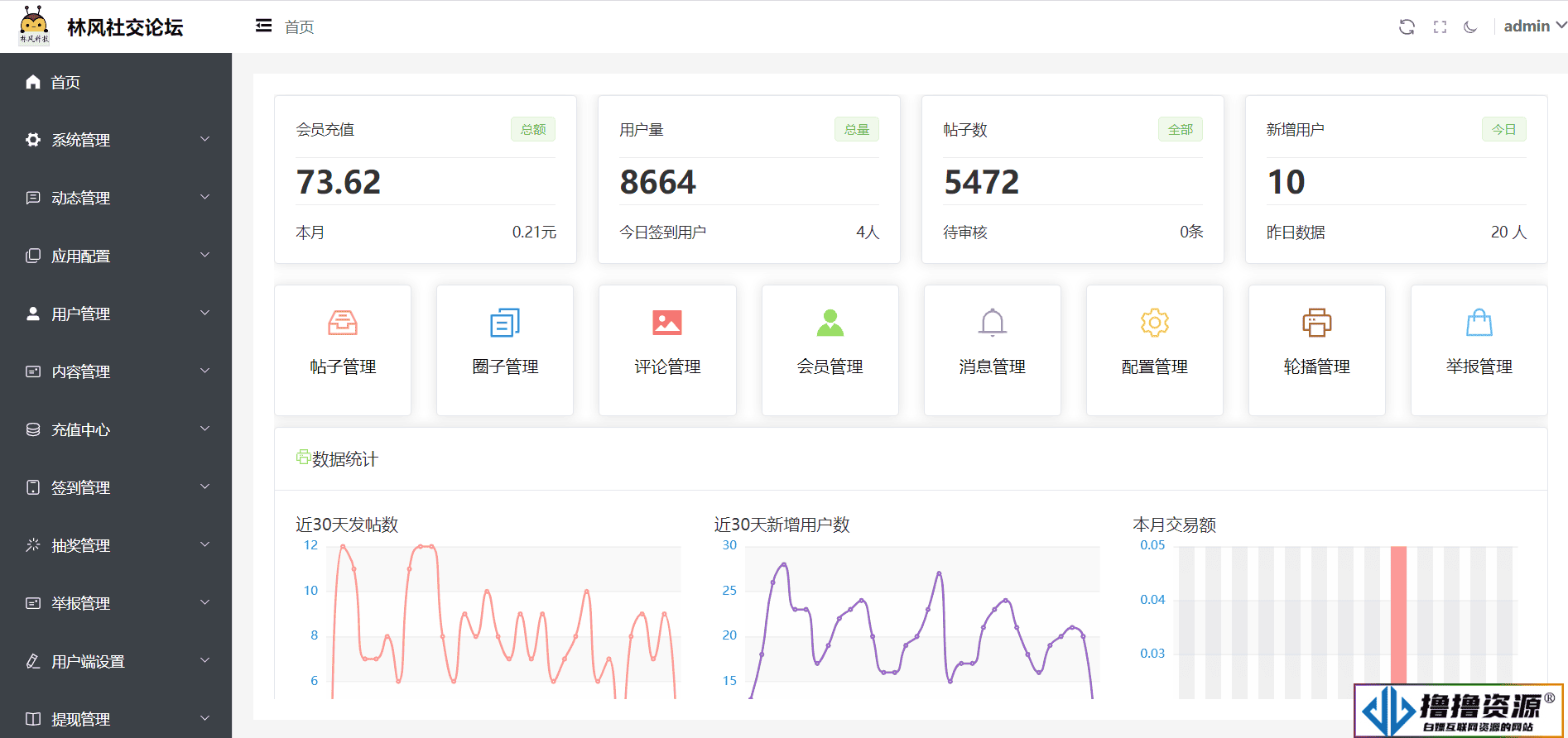Screen dimensions: 1568x738
Task: Open the 提现管理 sidebar menu label
Action: [80, 719]
